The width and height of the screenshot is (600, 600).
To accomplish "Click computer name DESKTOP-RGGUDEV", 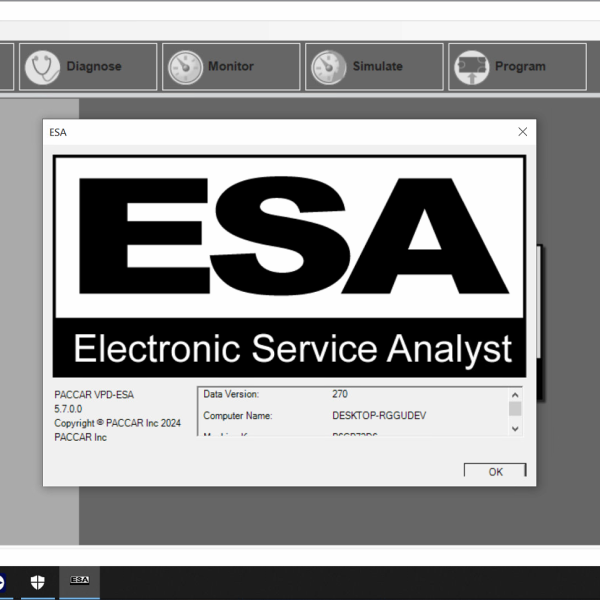I will point(379,416).
